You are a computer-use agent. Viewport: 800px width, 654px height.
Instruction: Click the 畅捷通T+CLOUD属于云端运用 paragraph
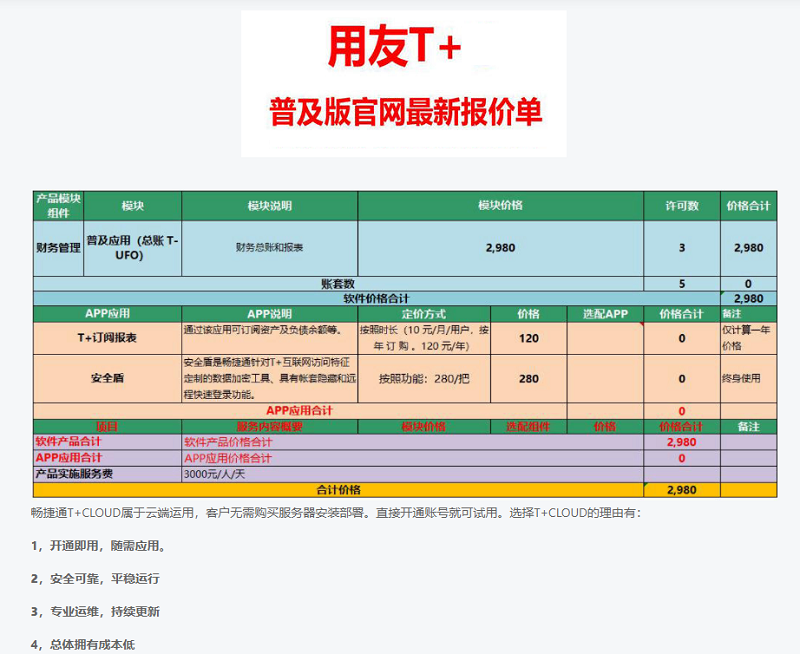click(x=335, y=513)
